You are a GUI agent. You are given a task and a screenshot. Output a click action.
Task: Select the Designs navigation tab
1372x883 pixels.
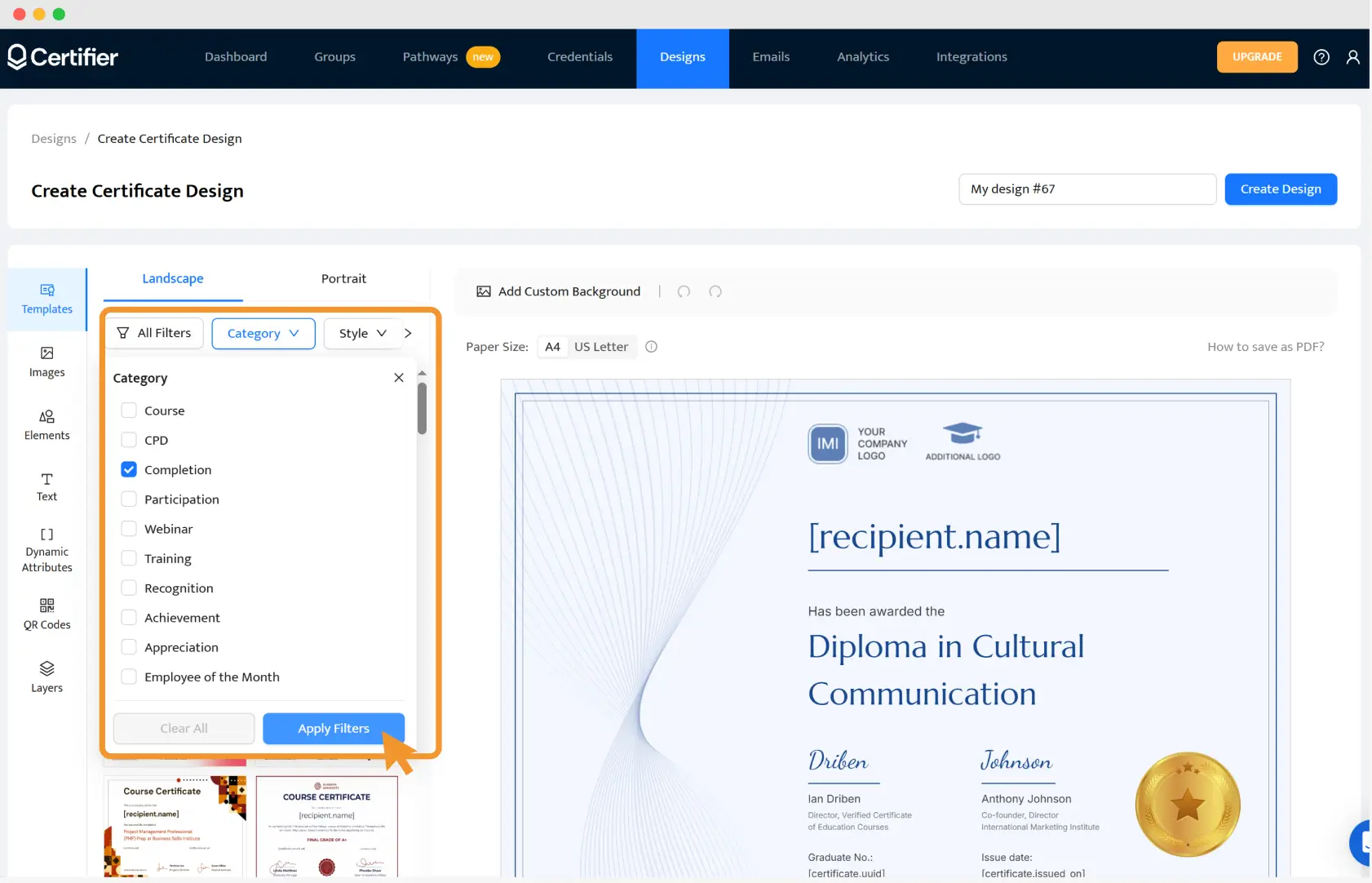tap(683, 58)
